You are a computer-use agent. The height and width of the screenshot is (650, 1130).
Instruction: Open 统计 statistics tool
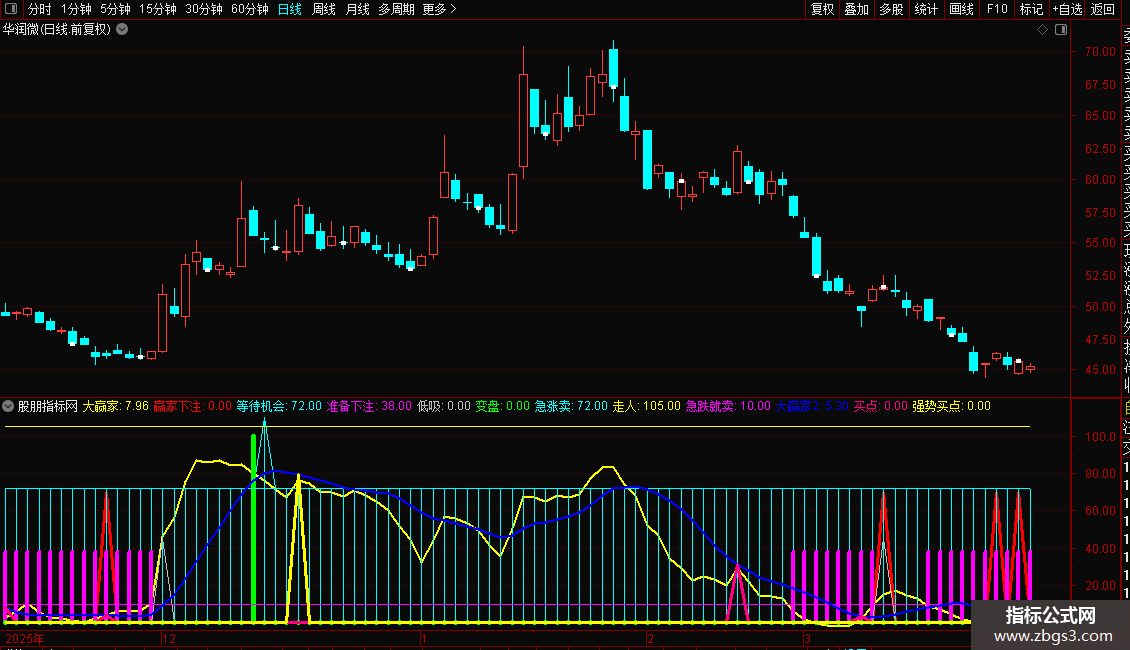click(x=926, y=9)
